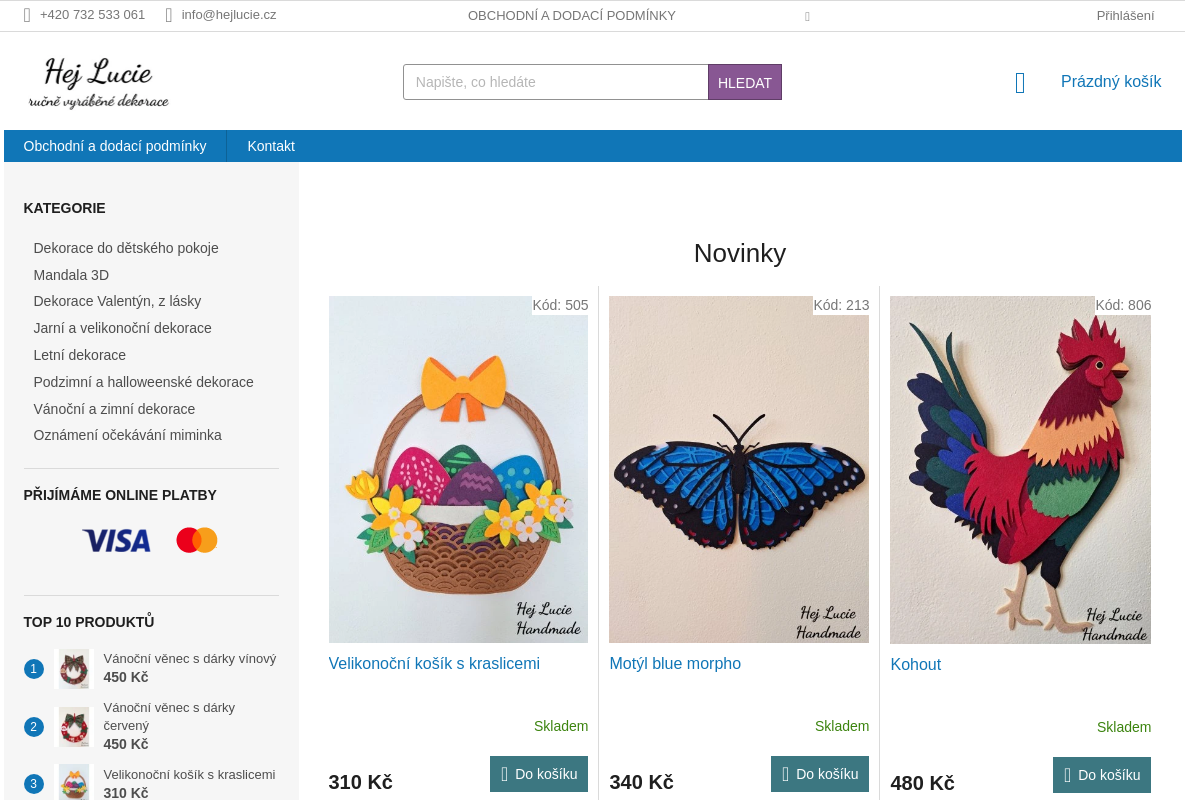Screen dimensions: 1200x800
Task: Click the Přihlášení login link
Action: pyautogui.click(x=1125, y=15)
